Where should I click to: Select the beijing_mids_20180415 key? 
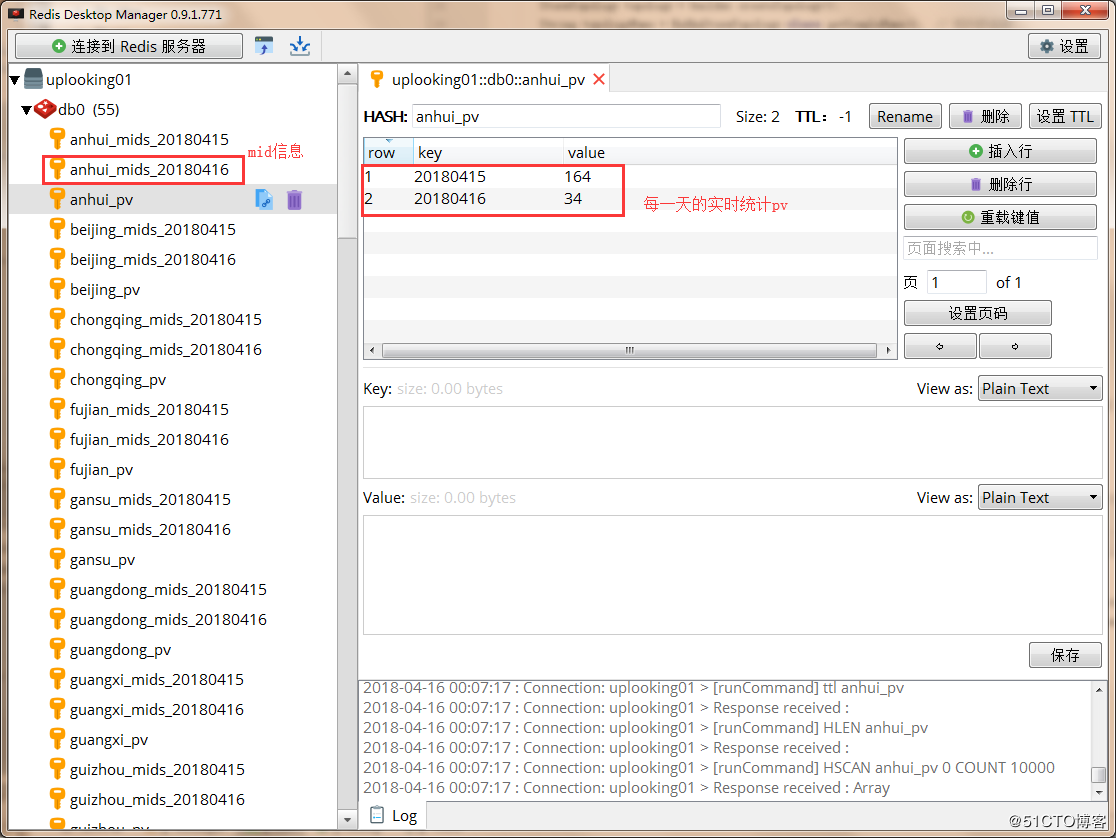[x=152, y=229]
